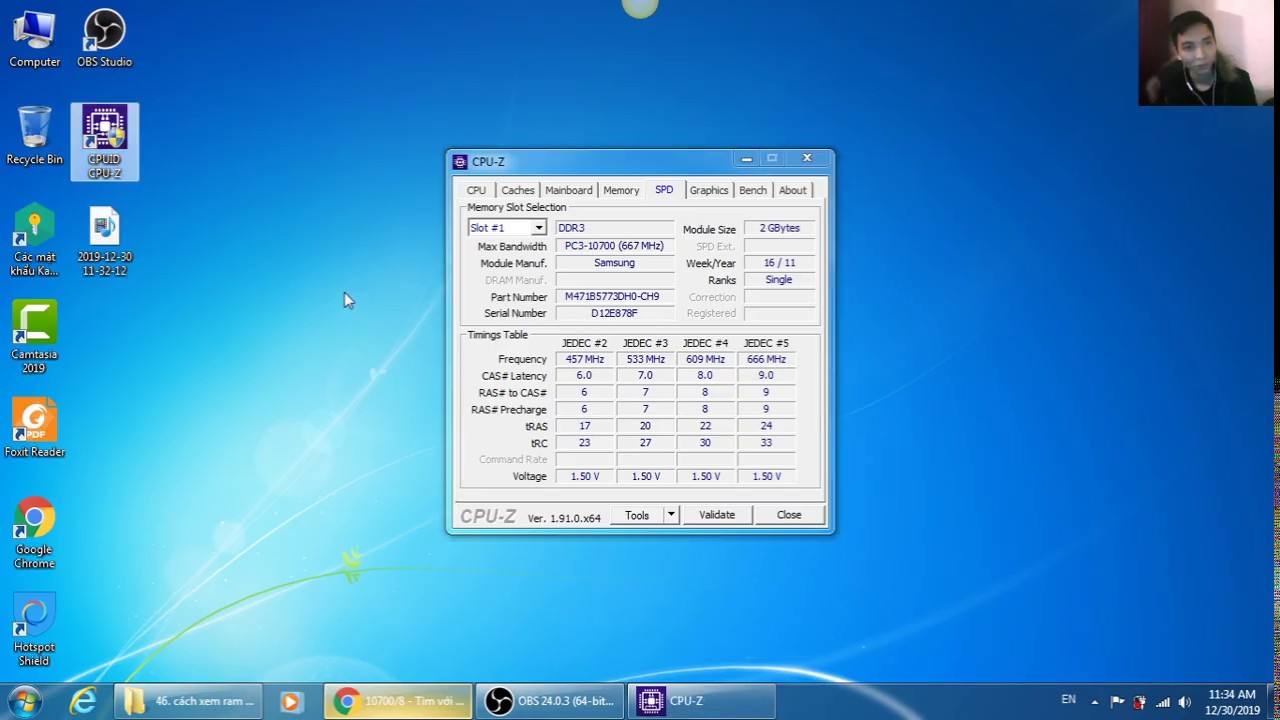Click the JEDEC #5 voltage 1.50 V cell
Screen dimensions: 1280x720
766,477
